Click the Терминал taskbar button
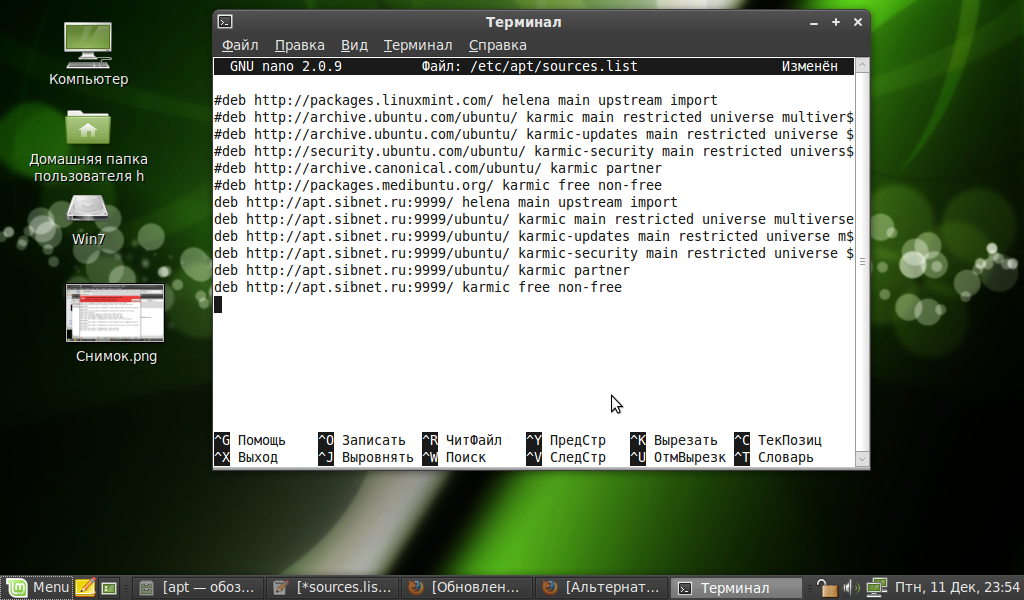Image resolution: width=1024 pixels, height=600 pixels. point(736,588)
